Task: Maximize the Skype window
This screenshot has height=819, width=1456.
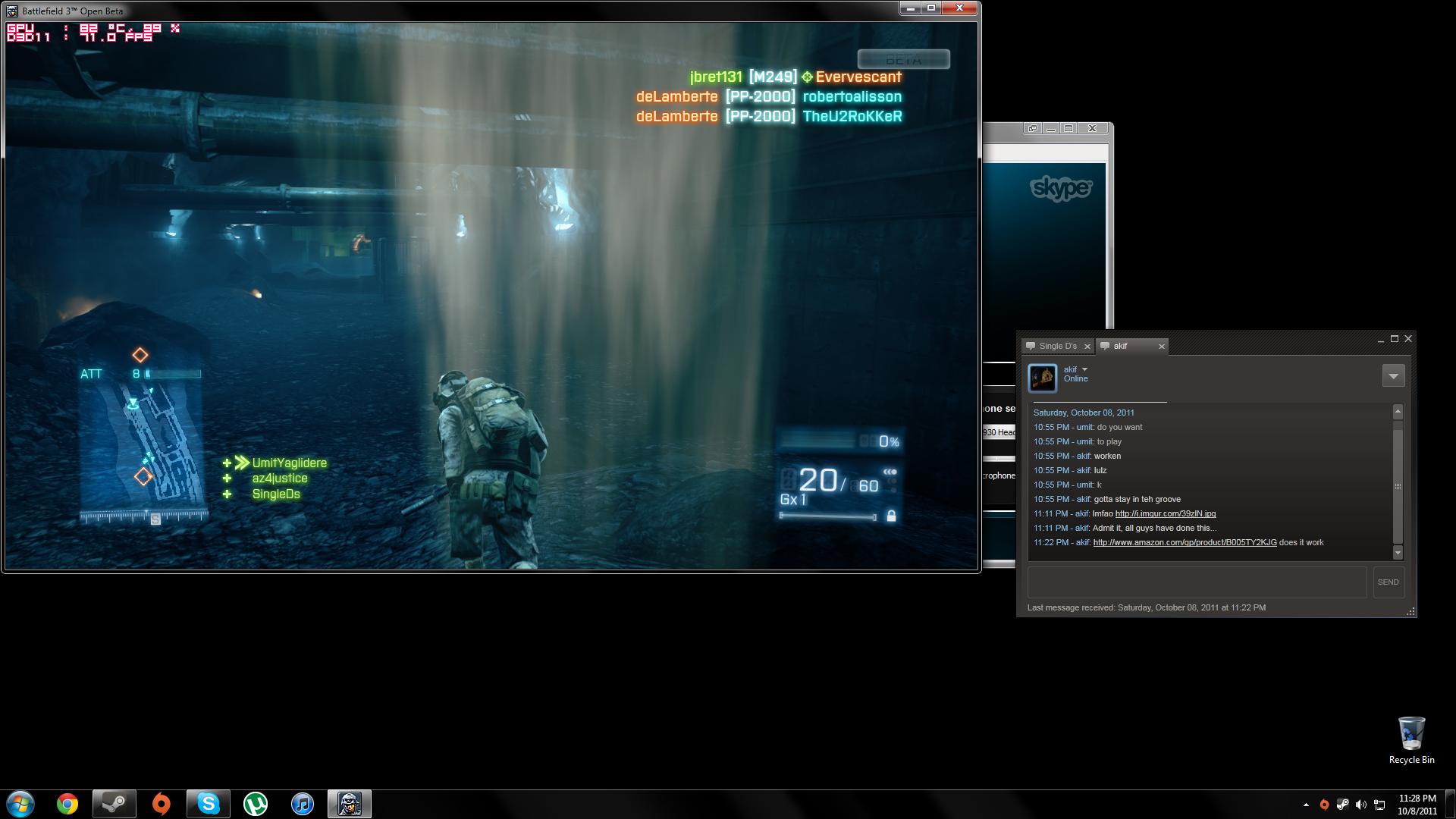Action: click(1068, 129)
